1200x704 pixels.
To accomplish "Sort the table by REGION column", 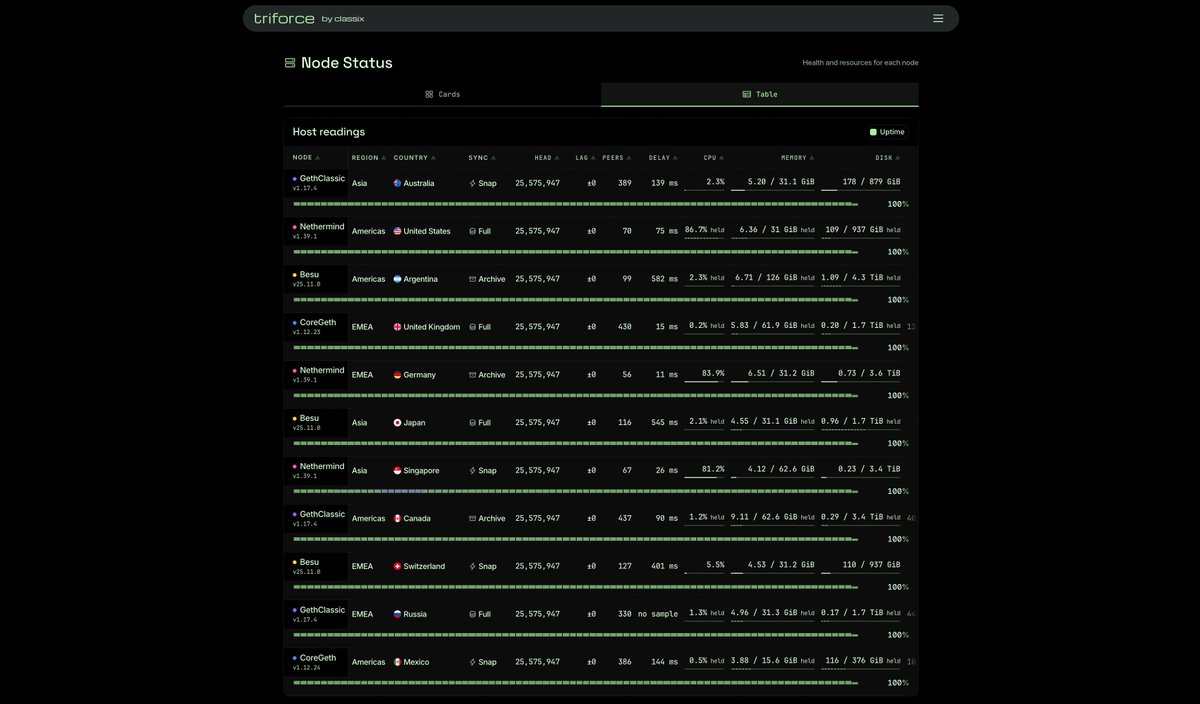I will 368,157.
